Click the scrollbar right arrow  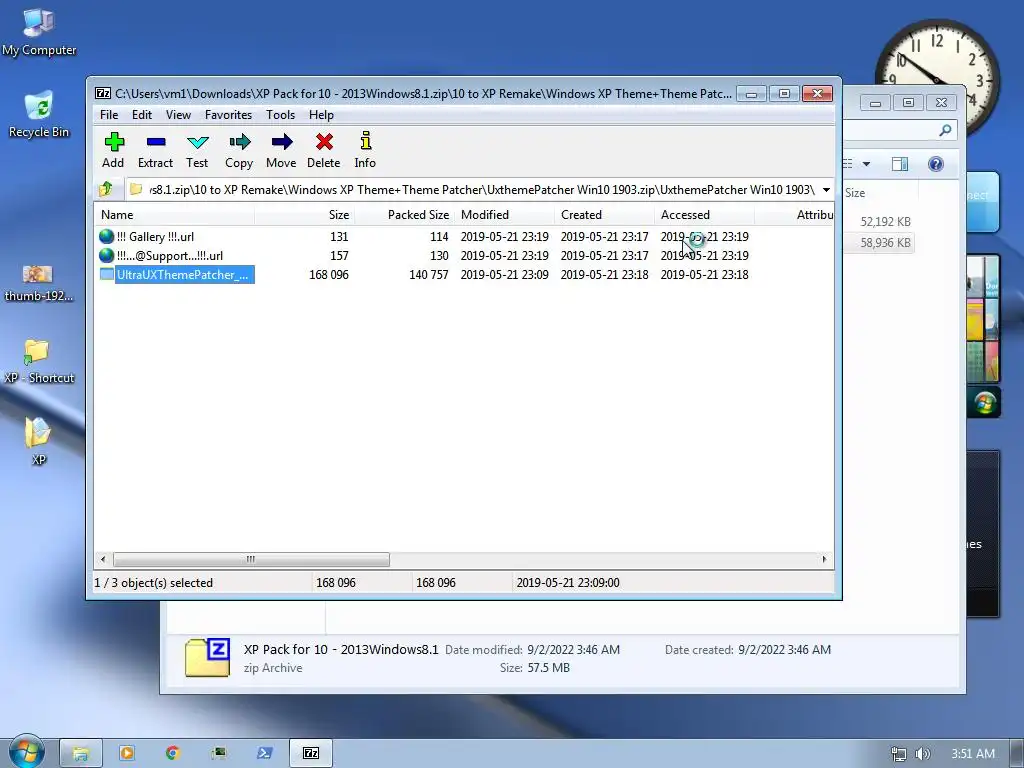(824, 559)
